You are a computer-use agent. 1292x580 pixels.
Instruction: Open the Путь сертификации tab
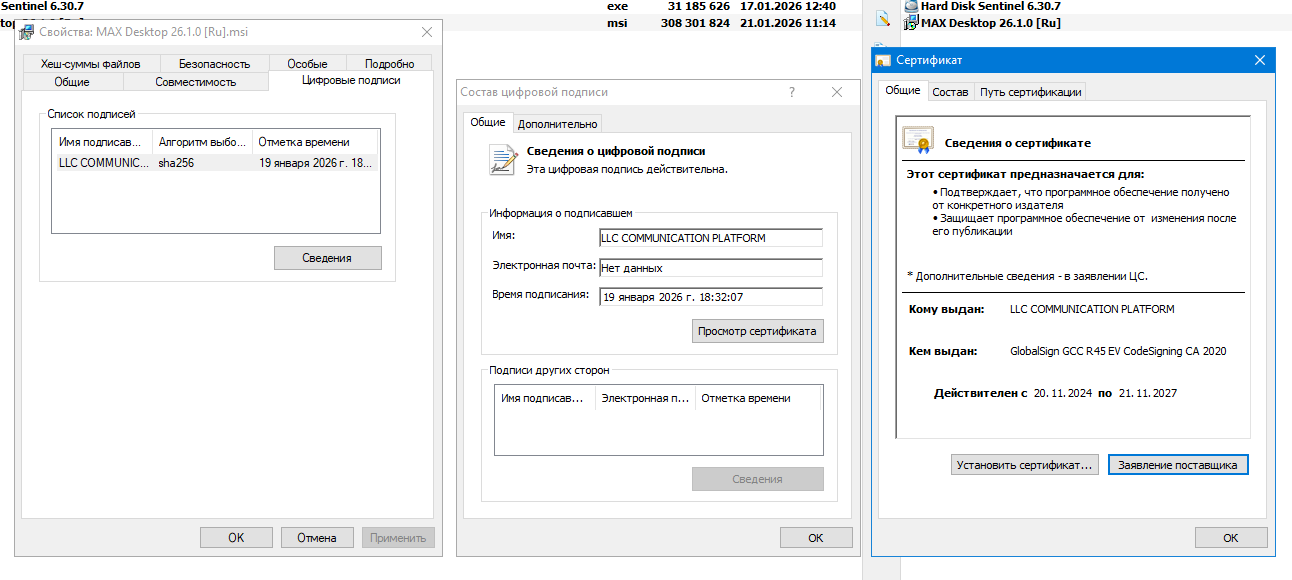[x=1030, y=92]
